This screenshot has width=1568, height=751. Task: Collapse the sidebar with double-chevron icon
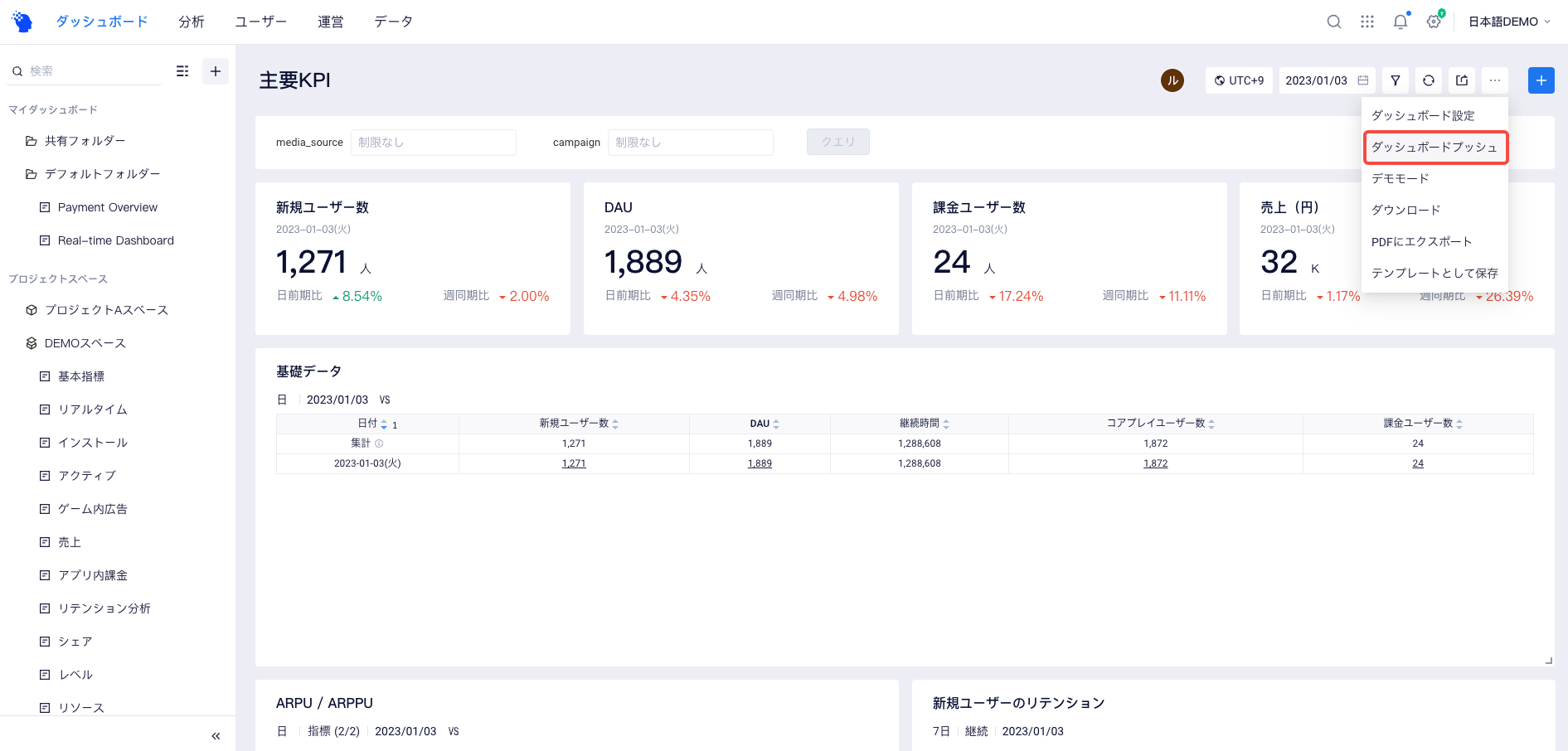216,735
